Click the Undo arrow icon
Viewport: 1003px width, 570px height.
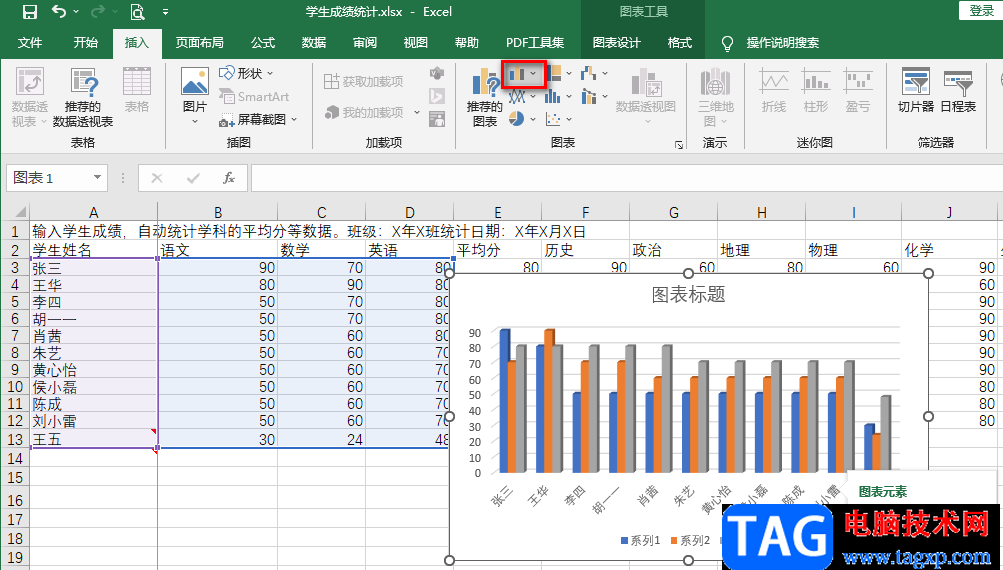pos(58,12)
